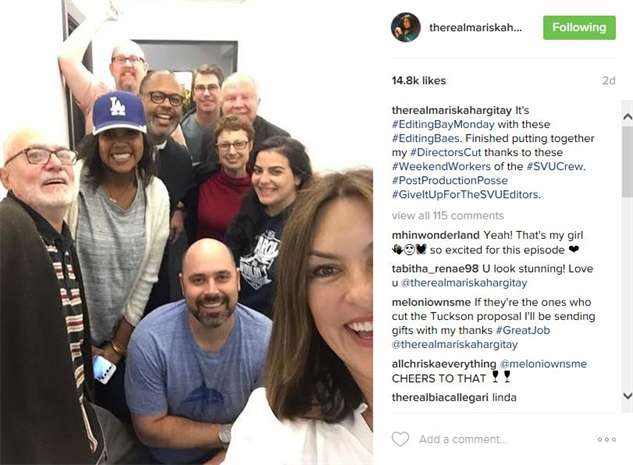Screen dimensions: 633x465
Task: Click the username in the header
Action: 476,27
